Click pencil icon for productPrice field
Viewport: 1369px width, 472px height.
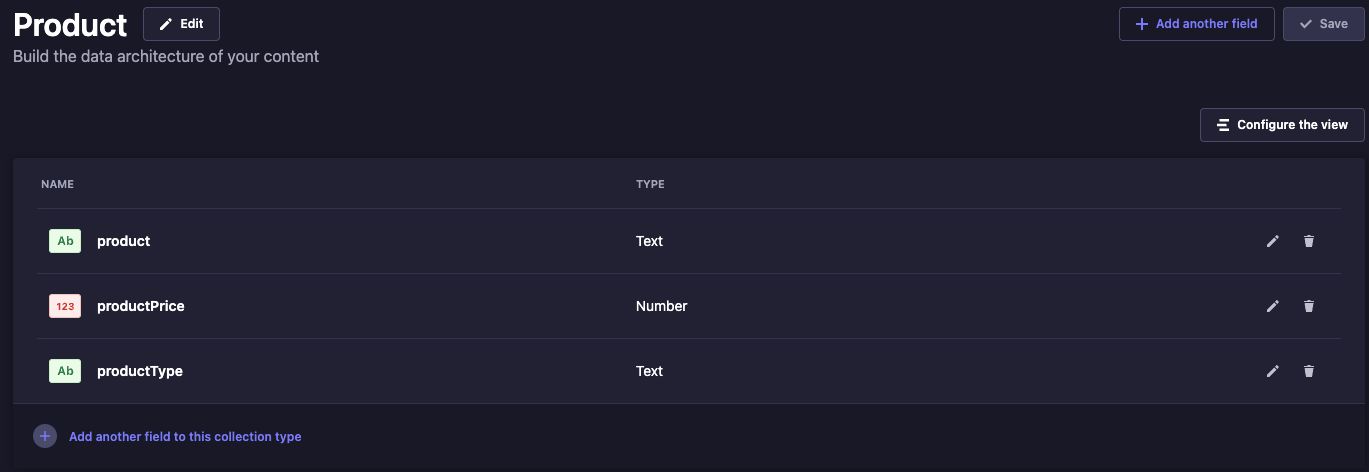(x=1272, y=306)
